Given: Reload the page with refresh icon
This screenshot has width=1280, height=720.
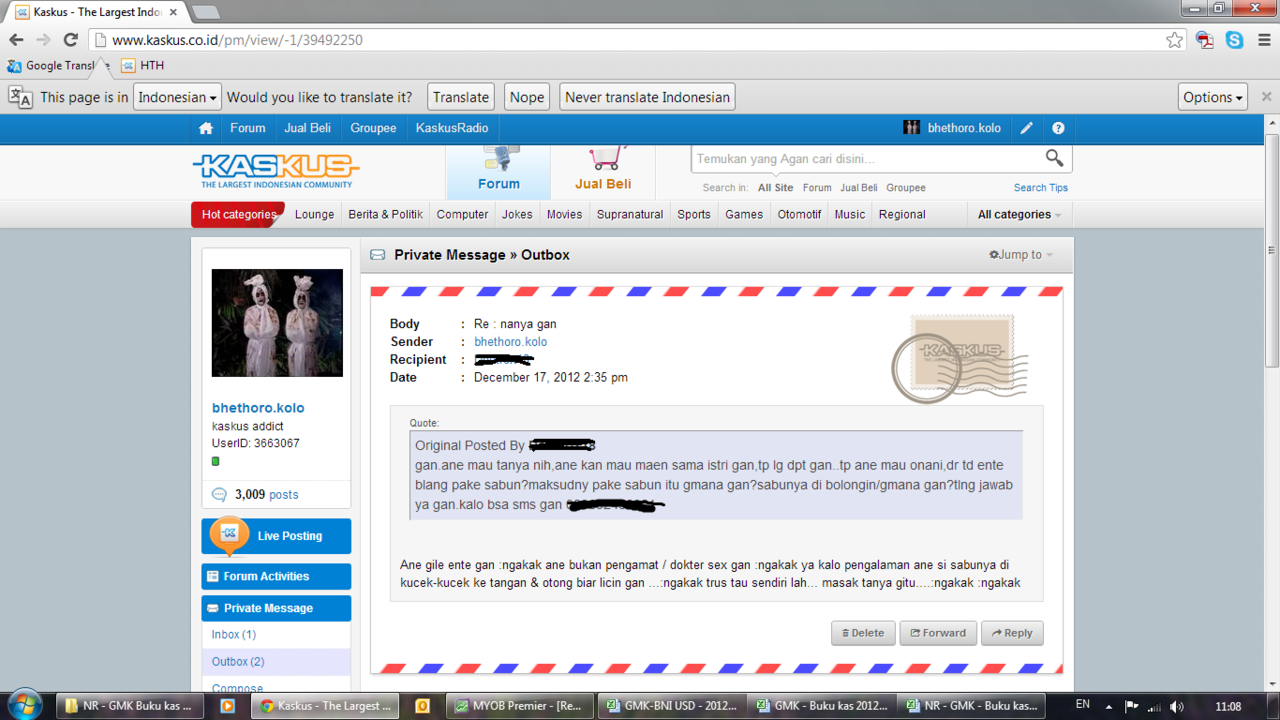Looking at the screenshot, I should click(x=70, y=40).
